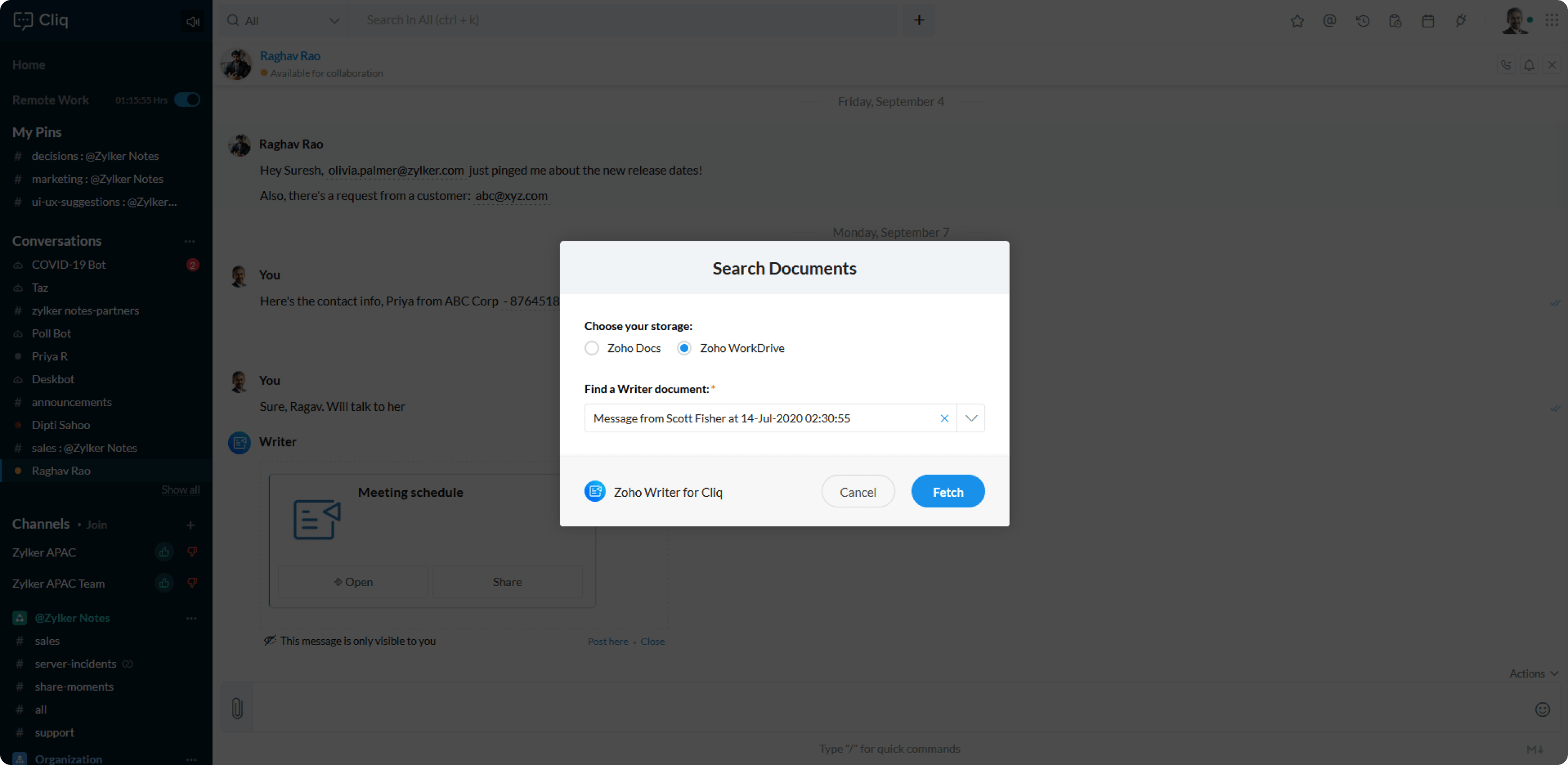This screenshot has width=1568, height=765.
Task: Click the announcement speaker icon
Action: 193,21
